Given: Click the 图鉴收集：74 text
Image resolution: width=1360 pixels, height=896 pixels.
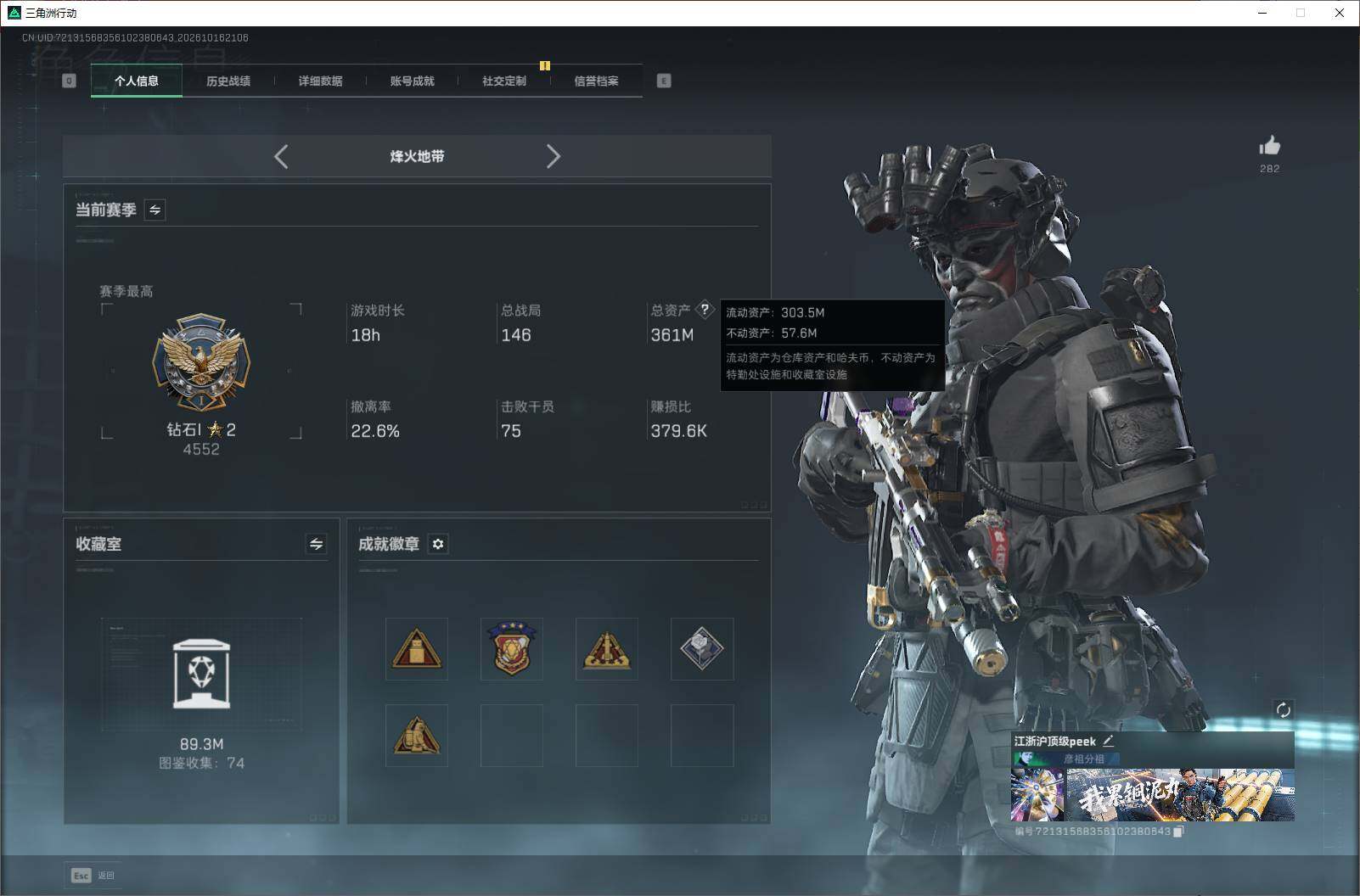Looking at the screenshot, I should 202,763.
